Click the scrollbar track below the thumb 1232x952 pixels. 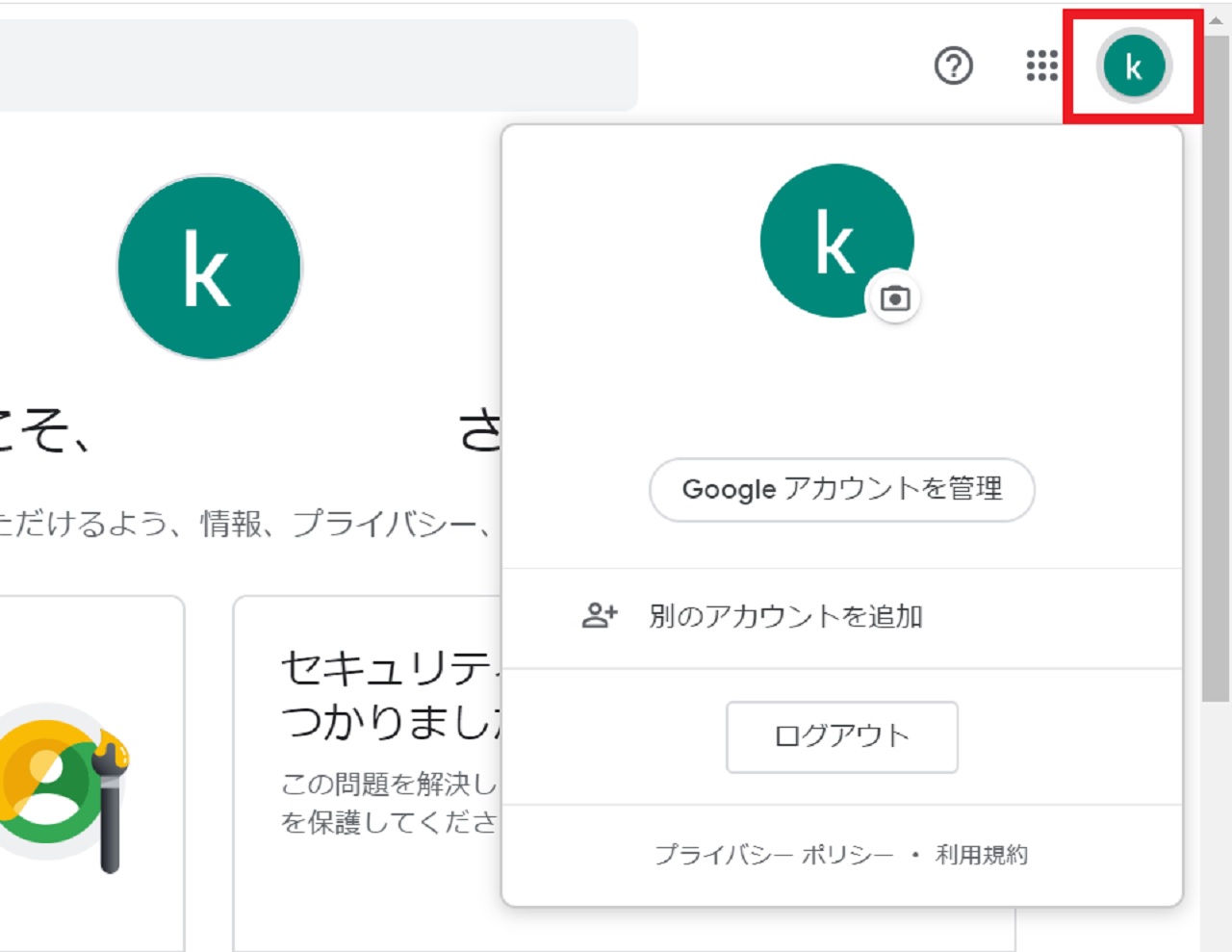point(1216,818)
